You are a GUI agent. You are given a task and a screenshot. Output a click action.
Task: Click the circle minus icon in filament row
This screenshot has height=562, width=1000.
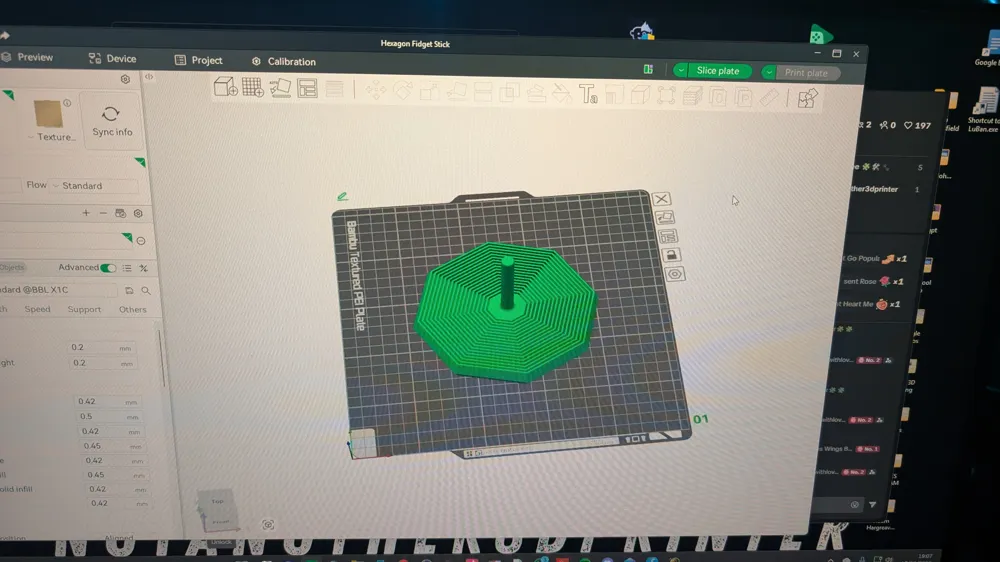[141, 241]
